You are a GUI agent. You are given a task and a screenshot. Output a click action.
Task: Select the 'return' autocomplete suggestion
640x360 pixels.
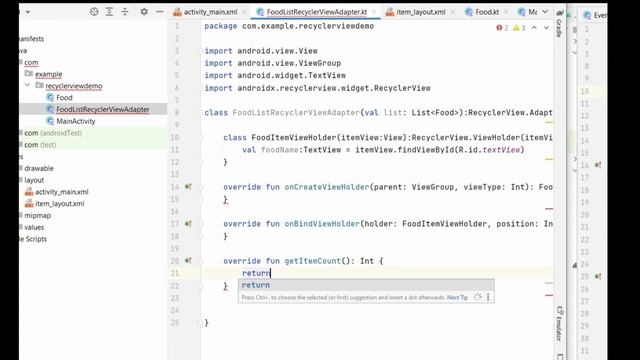point(366,285)
